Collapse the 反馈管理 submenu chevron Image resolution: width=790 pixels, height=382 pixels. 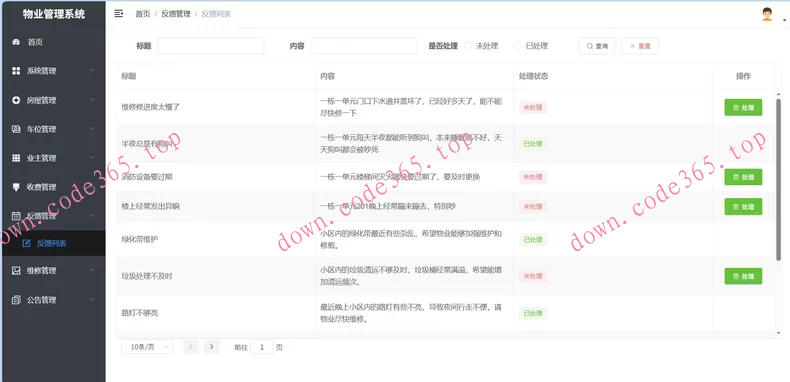92,215
